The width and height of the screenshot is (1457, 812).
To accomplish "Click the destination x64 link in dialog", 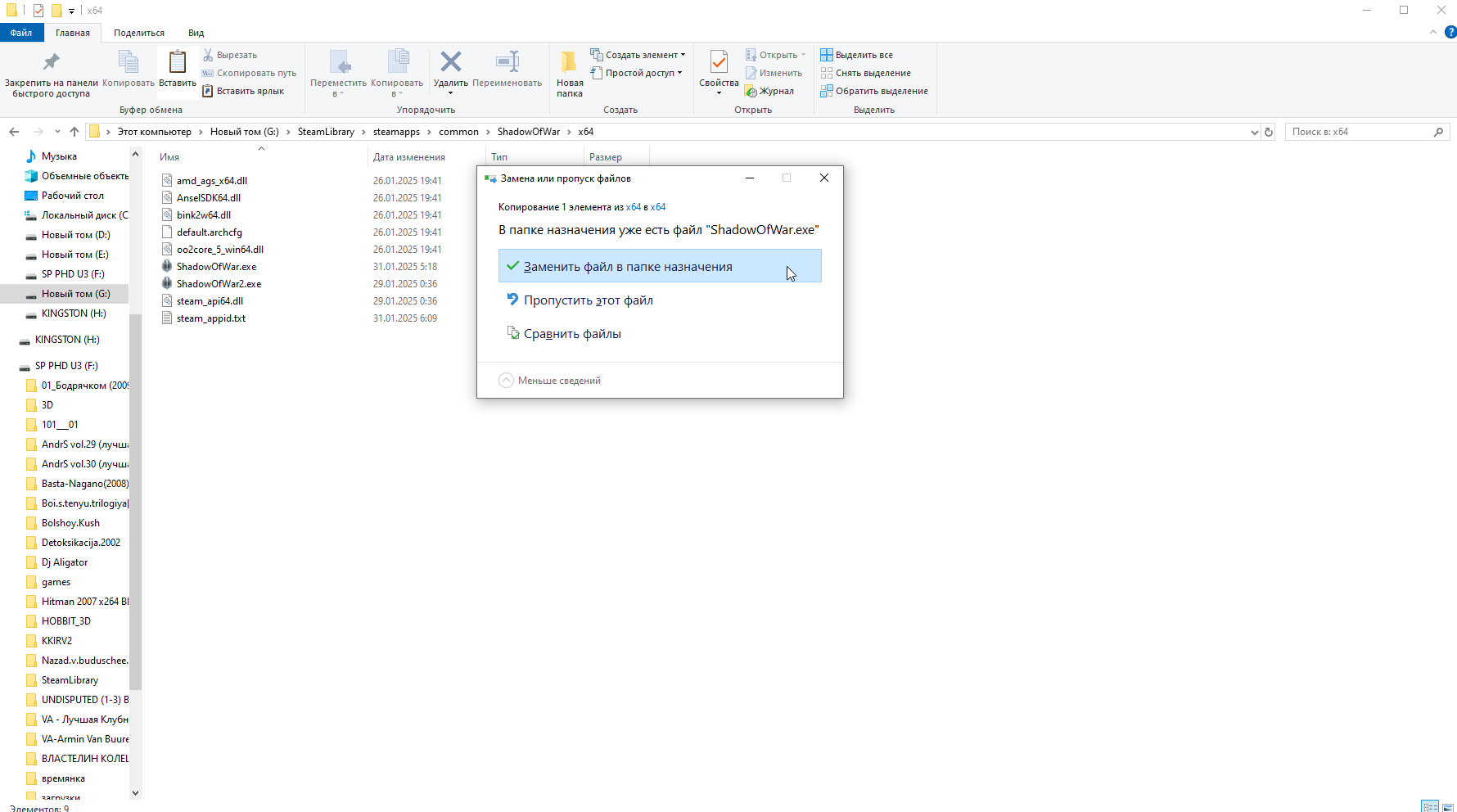I will [658, 207].
